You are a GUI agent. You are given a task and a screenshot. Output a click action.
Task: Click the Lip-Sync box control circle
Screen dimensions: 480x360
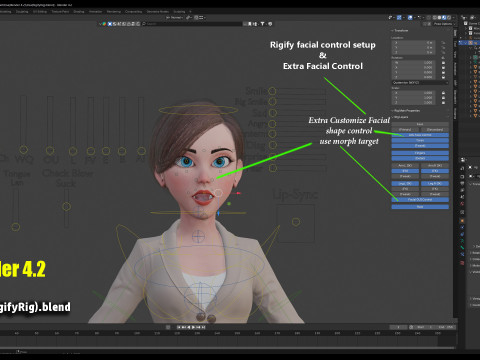click(296, 222)
